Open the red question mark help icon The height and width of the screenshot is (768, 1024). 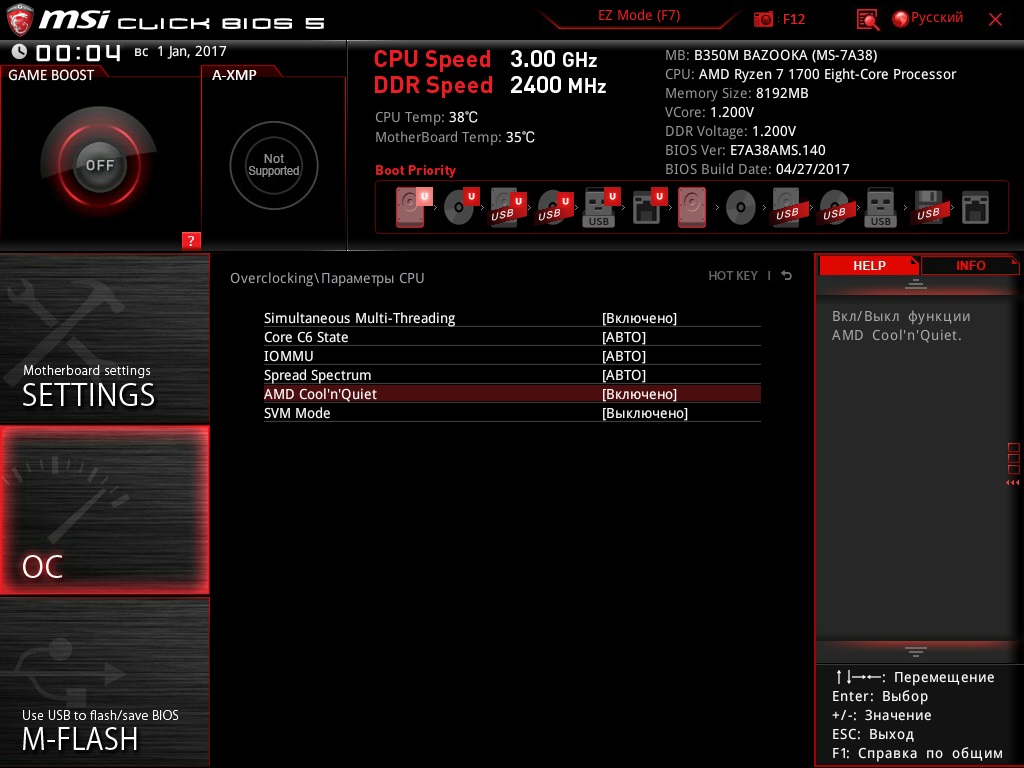pyautogui.click(x=191, y=240)
